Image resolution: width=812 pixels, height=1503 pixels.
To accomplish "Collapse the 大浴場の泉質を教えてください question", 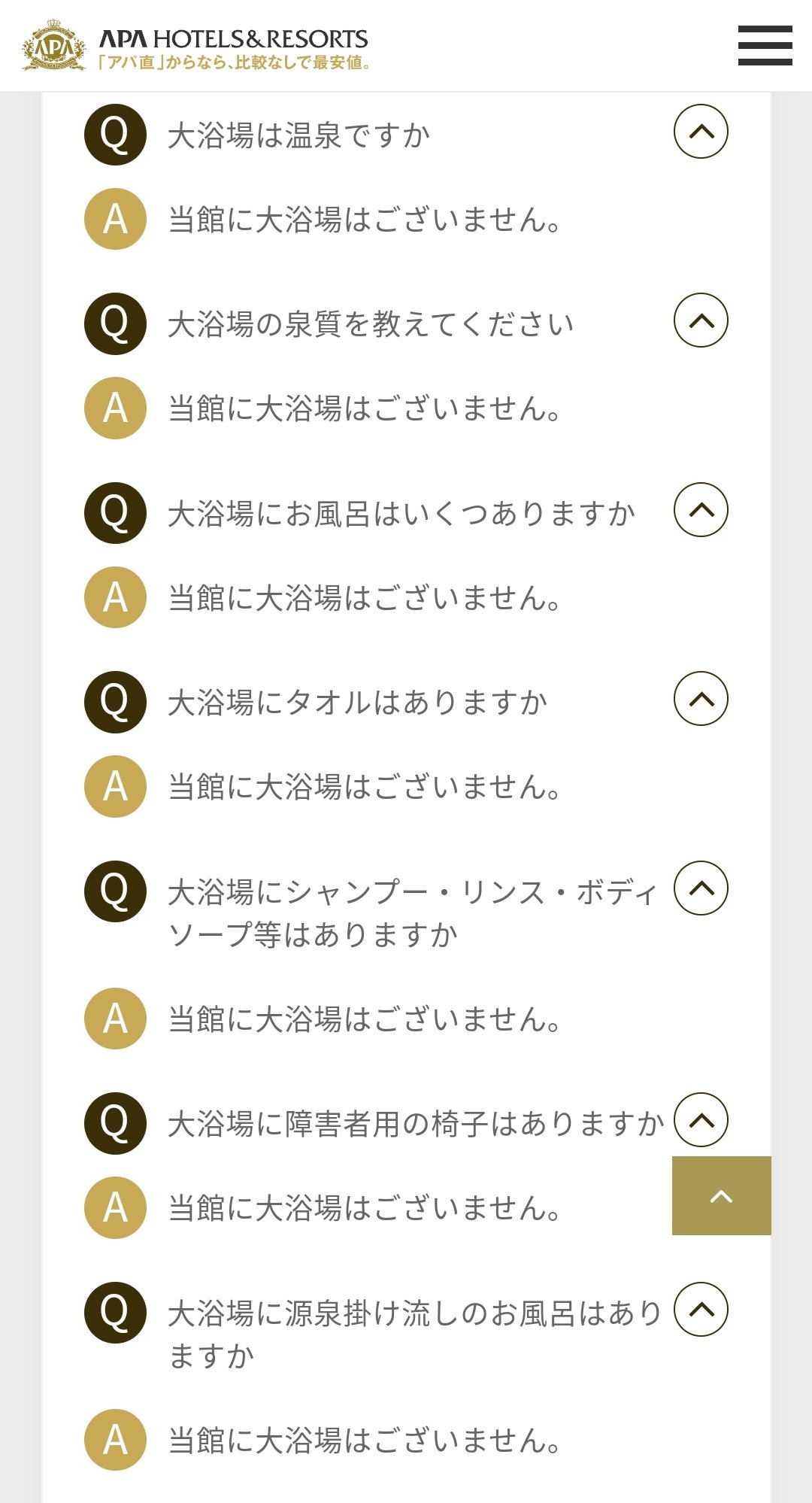I will (701, 320).
